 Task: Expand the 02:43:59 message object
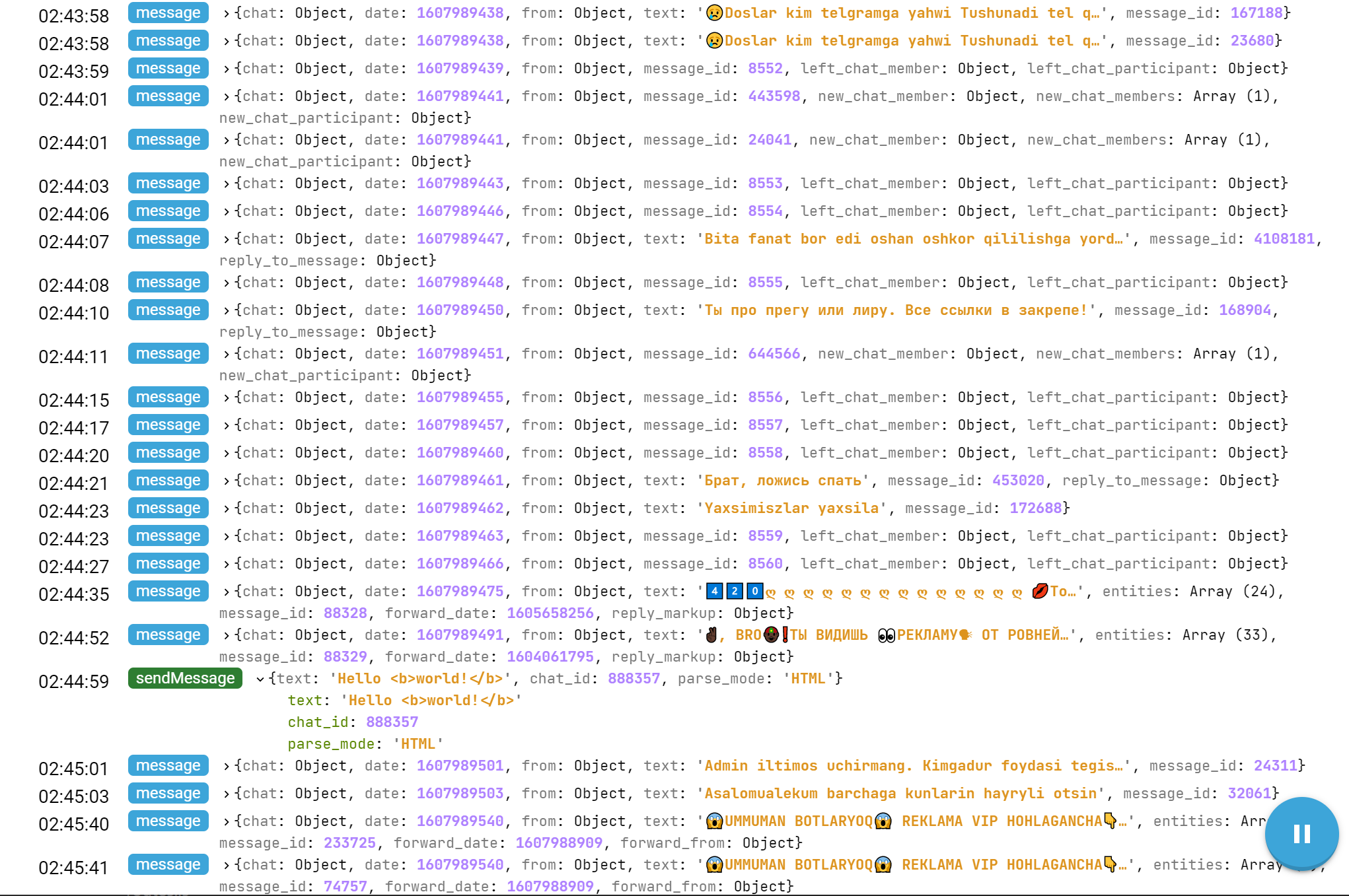tap(227, 69)
